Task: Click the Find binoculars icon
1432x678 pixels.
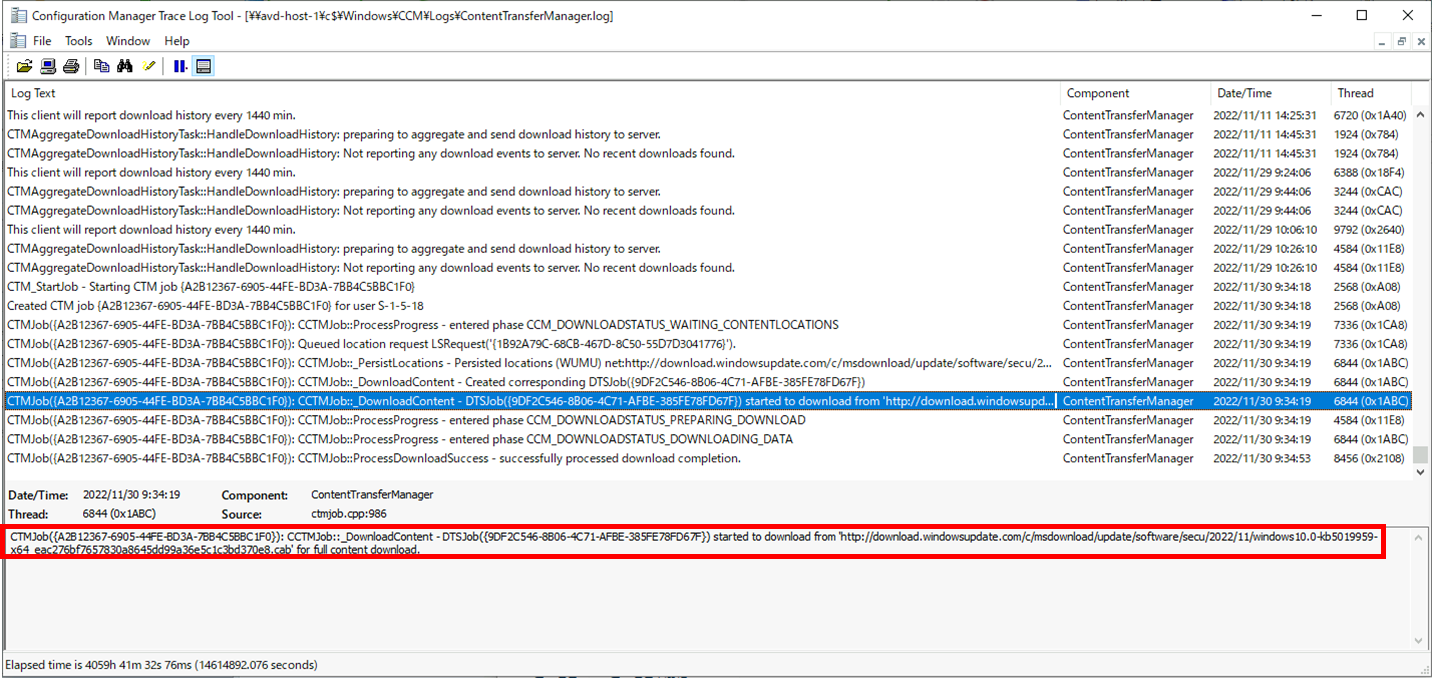Action: pyautogui.click(x=125, y=66)
